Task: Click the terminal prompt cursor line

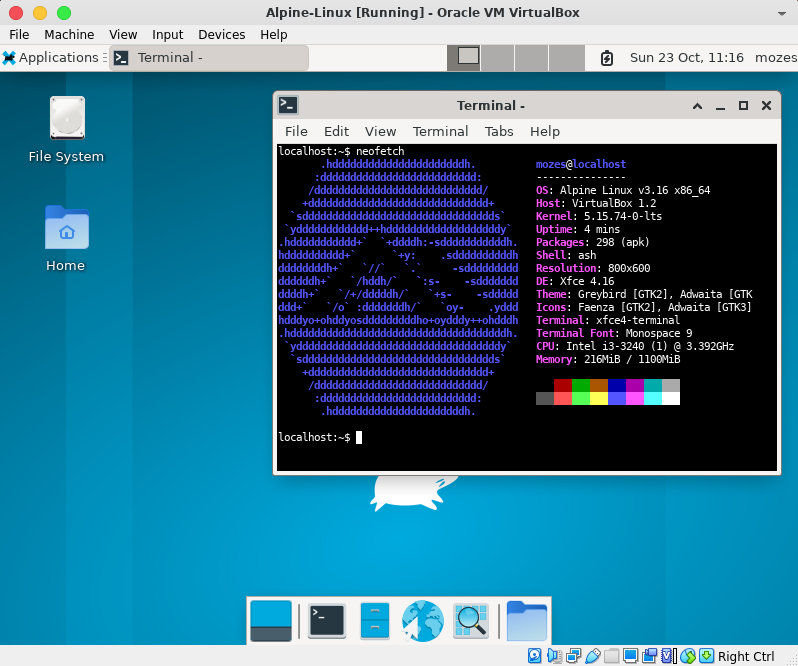Action: pos(320,438)
